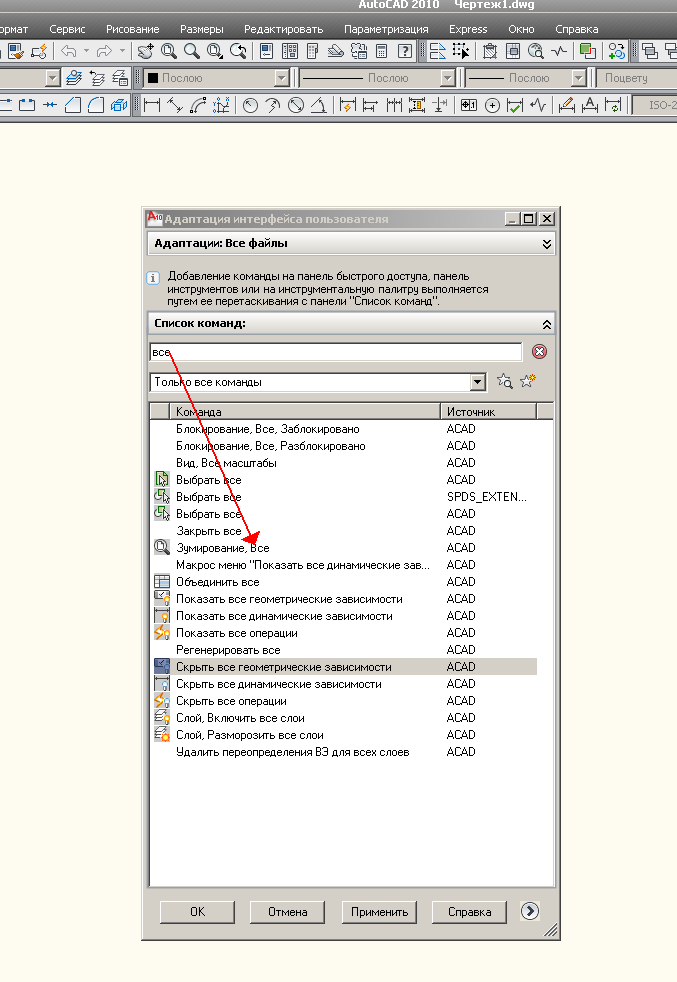Open the 'Редактировать' menu

[x=284, y=29]
